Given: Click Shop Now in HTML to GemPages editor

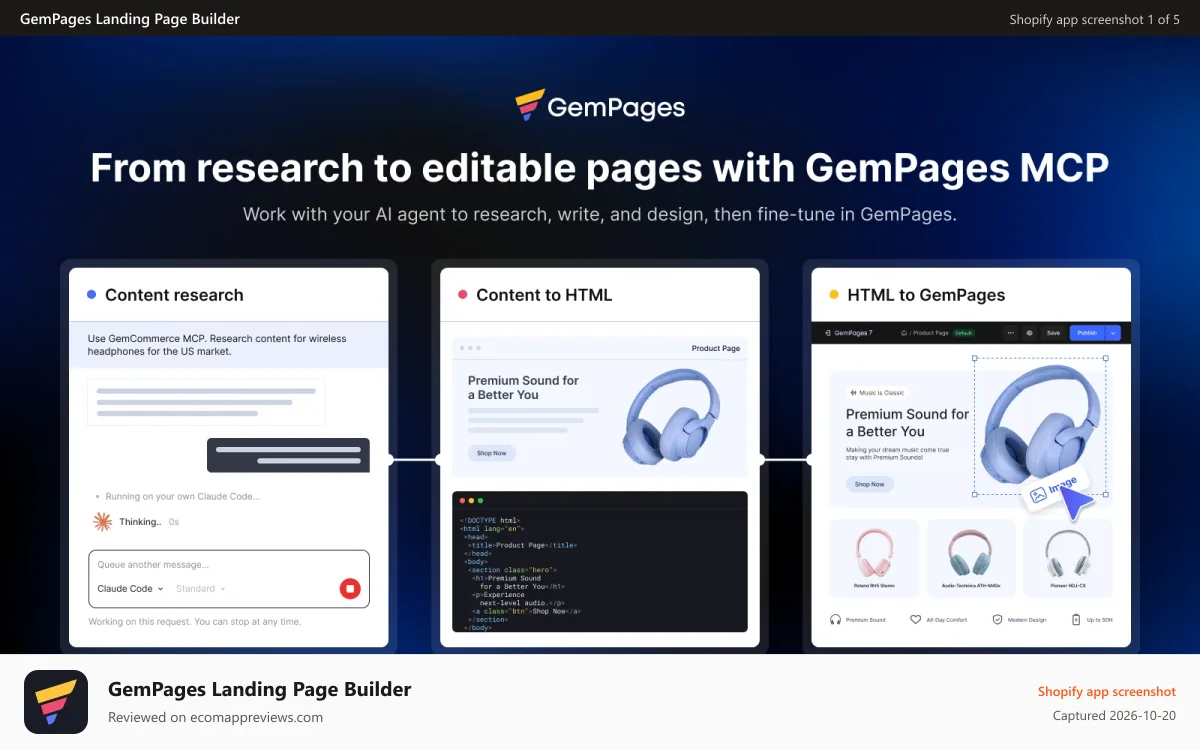Looking at the screenshot, I should click(x=870, y=484).
